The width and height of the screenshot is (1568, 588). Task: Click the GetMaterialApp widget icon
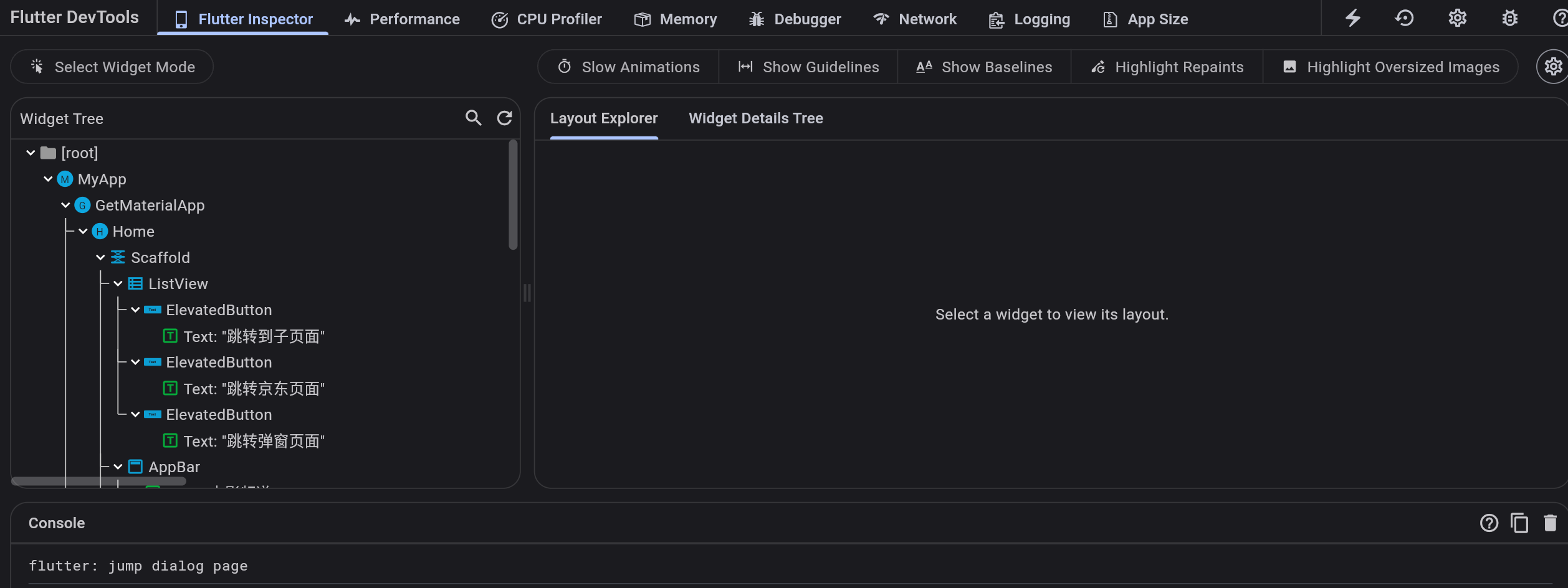click(82, 206)
